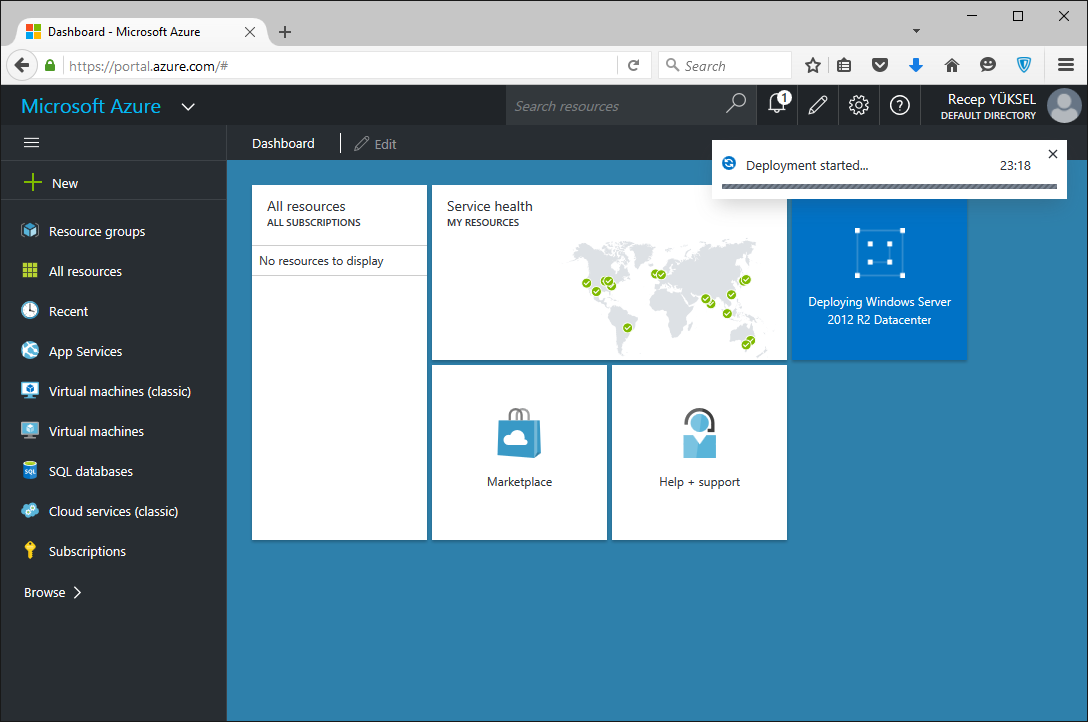Open the tab list dropdown arrow
The width and height of the screenshot is (1088, 722).
tap(916, 31)
